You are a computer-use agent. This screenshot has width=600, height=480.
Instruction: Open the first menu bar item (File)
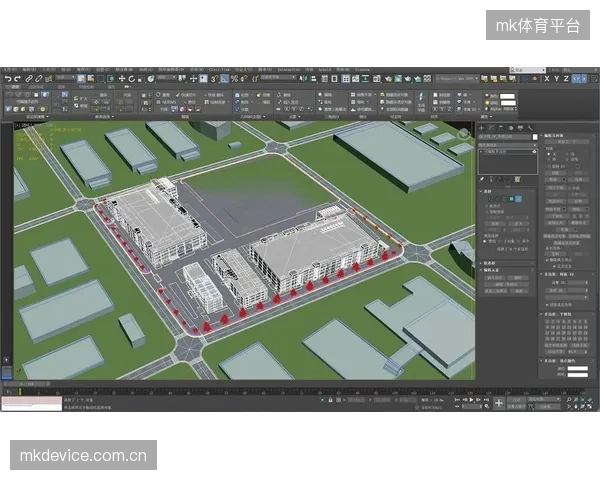(x=9, y=70)
